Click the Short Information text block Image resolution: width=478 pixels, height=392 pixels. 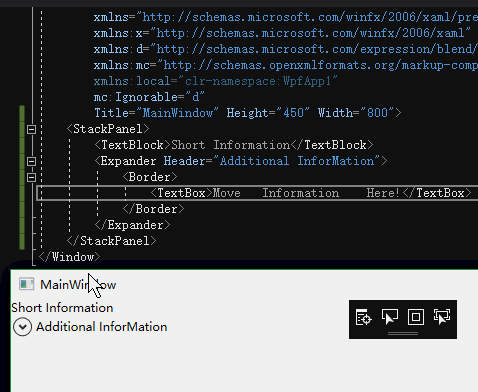(62, 308)
